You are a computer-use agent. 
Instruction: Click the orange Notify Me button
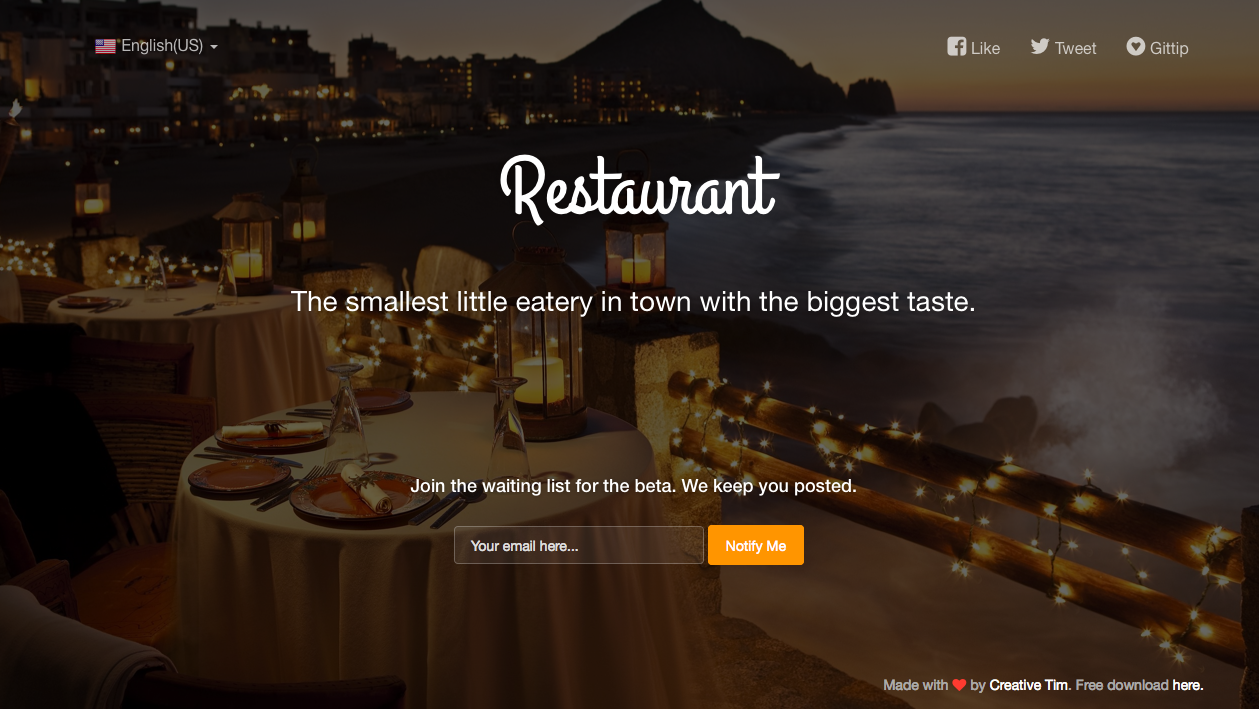point(756,545)
